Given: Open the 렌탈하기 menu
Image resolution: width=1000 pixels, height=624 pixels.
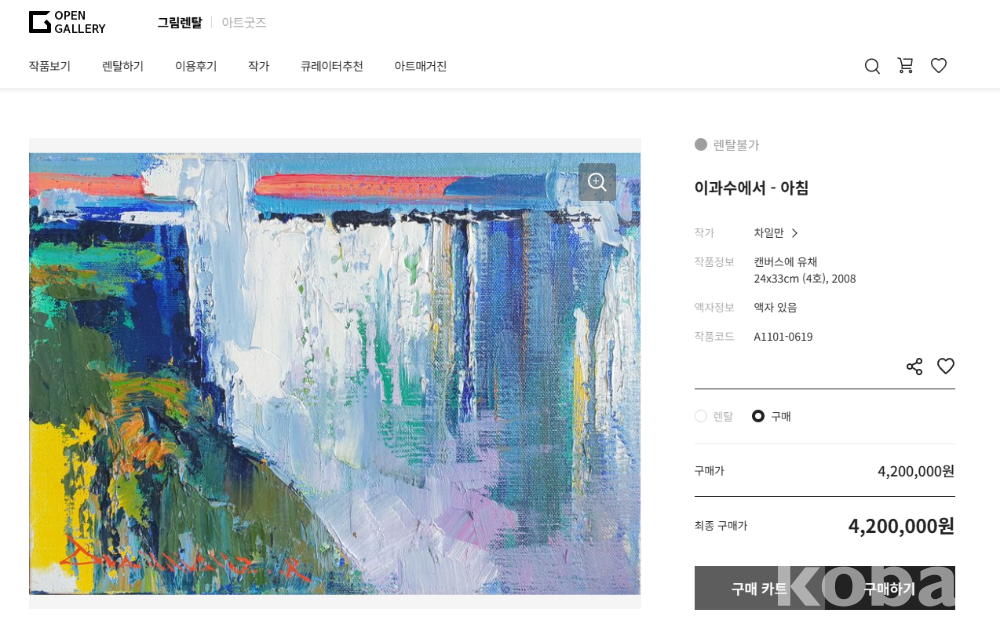Looking at the screenshot, I should 122,66.
